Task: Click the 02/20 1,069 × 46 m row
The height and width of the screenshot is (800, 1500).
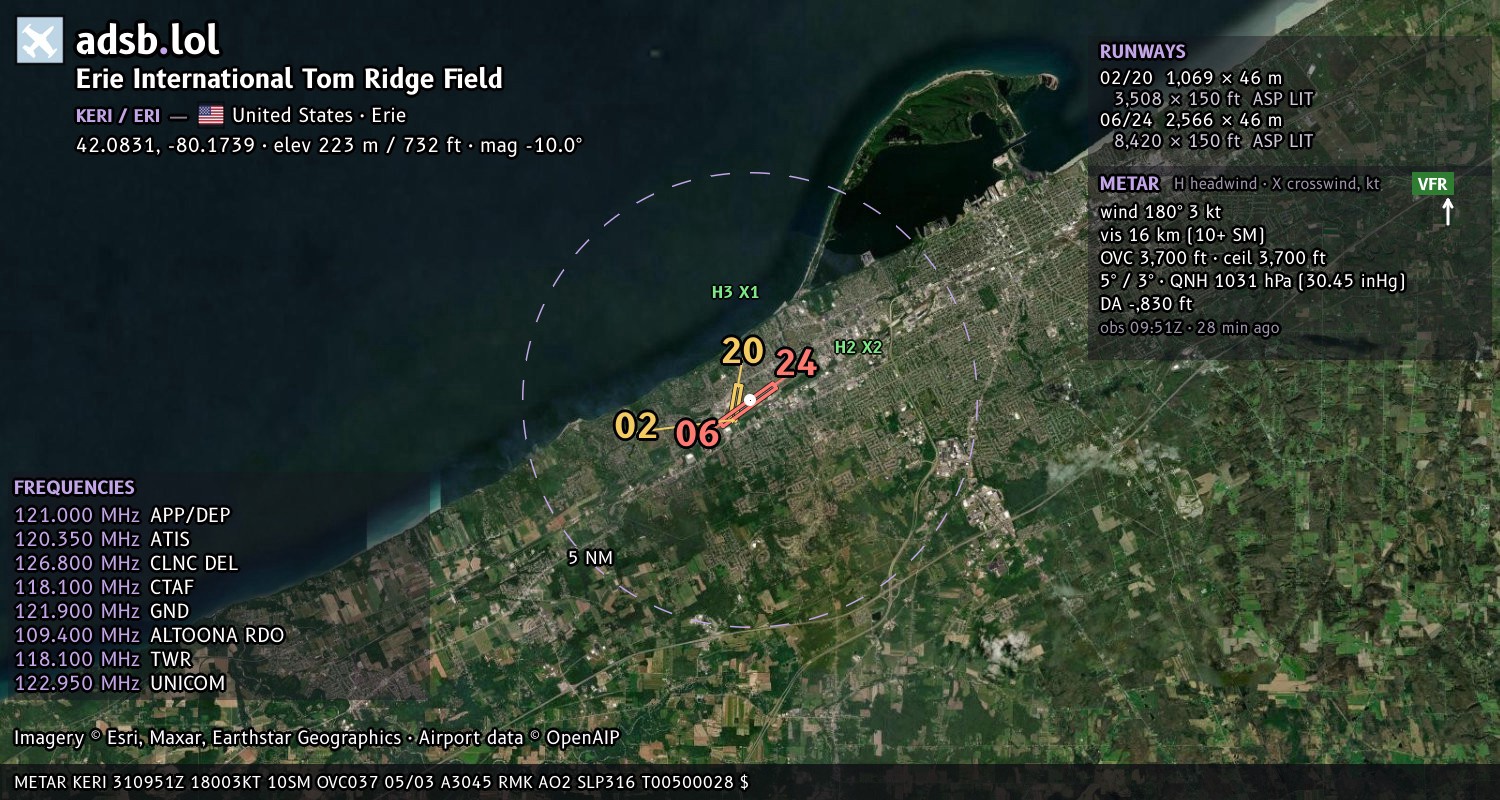Action: click(x=1191, y=77)
